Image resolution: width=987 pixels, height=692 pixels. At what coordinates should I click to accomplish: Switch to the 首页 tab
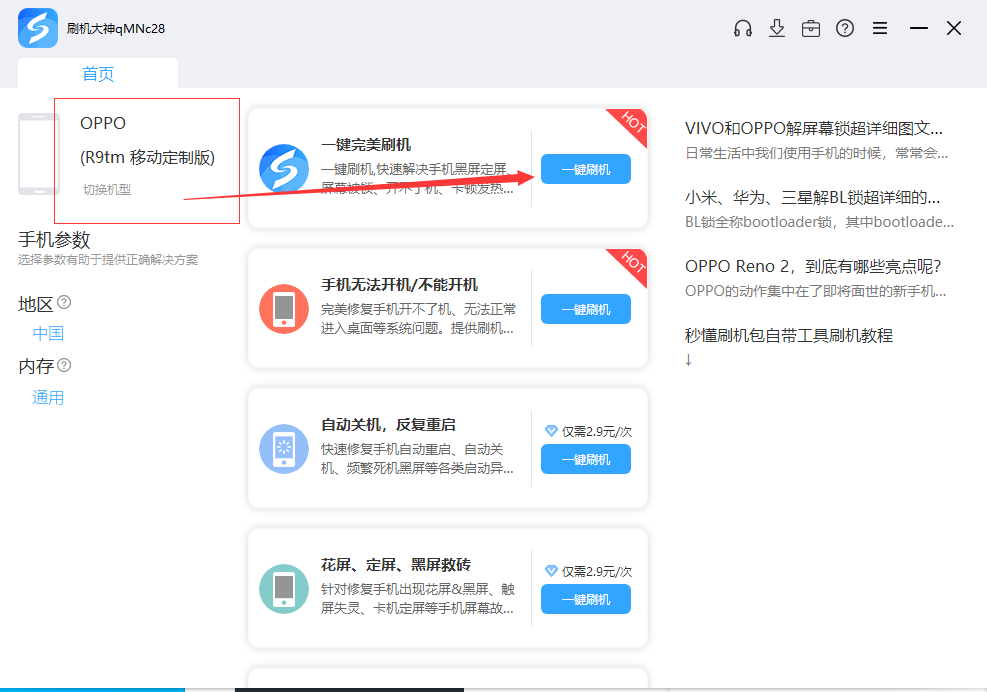coord(98,74)
